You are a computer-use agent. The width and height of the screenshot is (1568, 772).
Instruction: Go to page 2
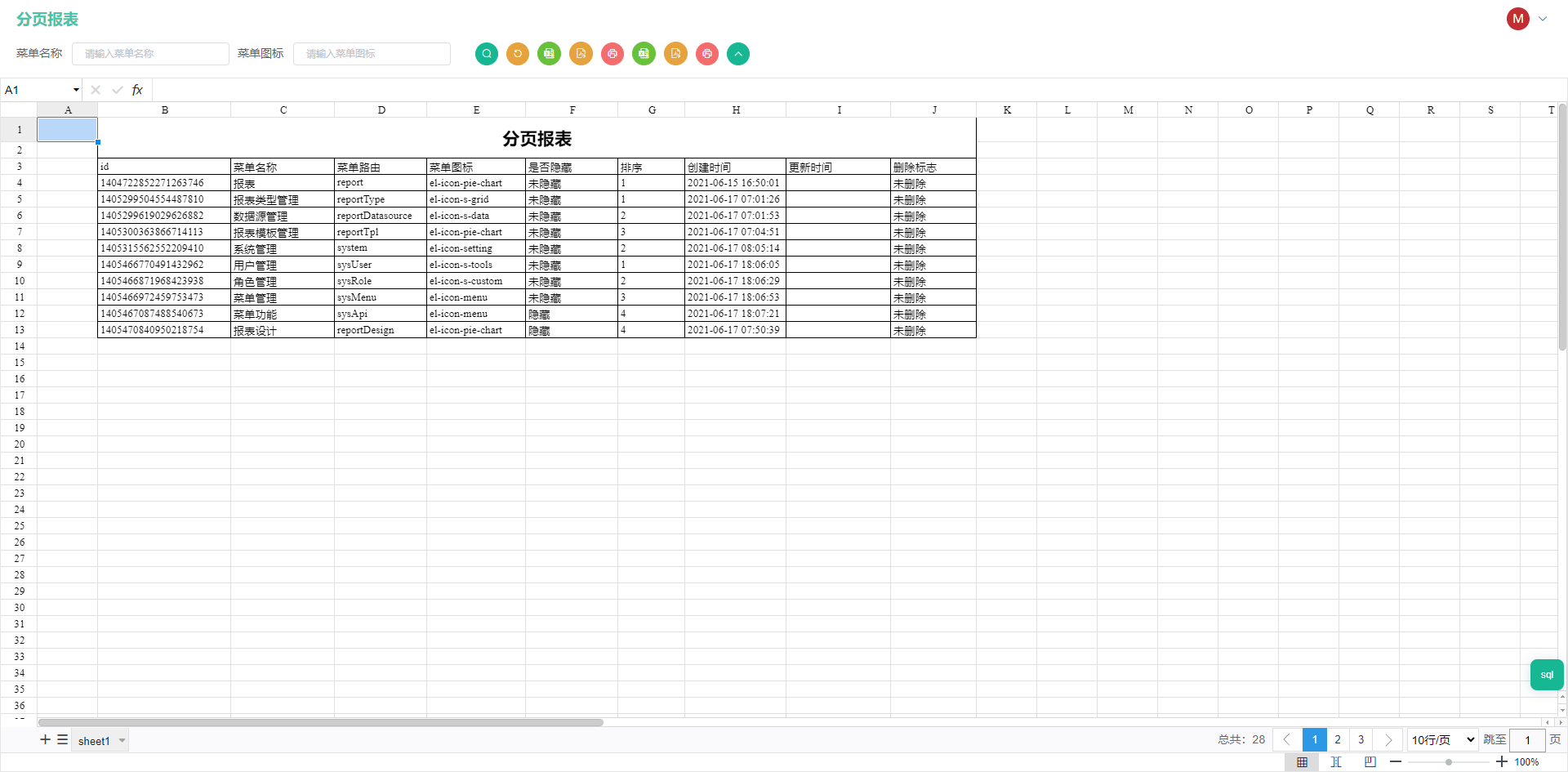point(1338,739)
